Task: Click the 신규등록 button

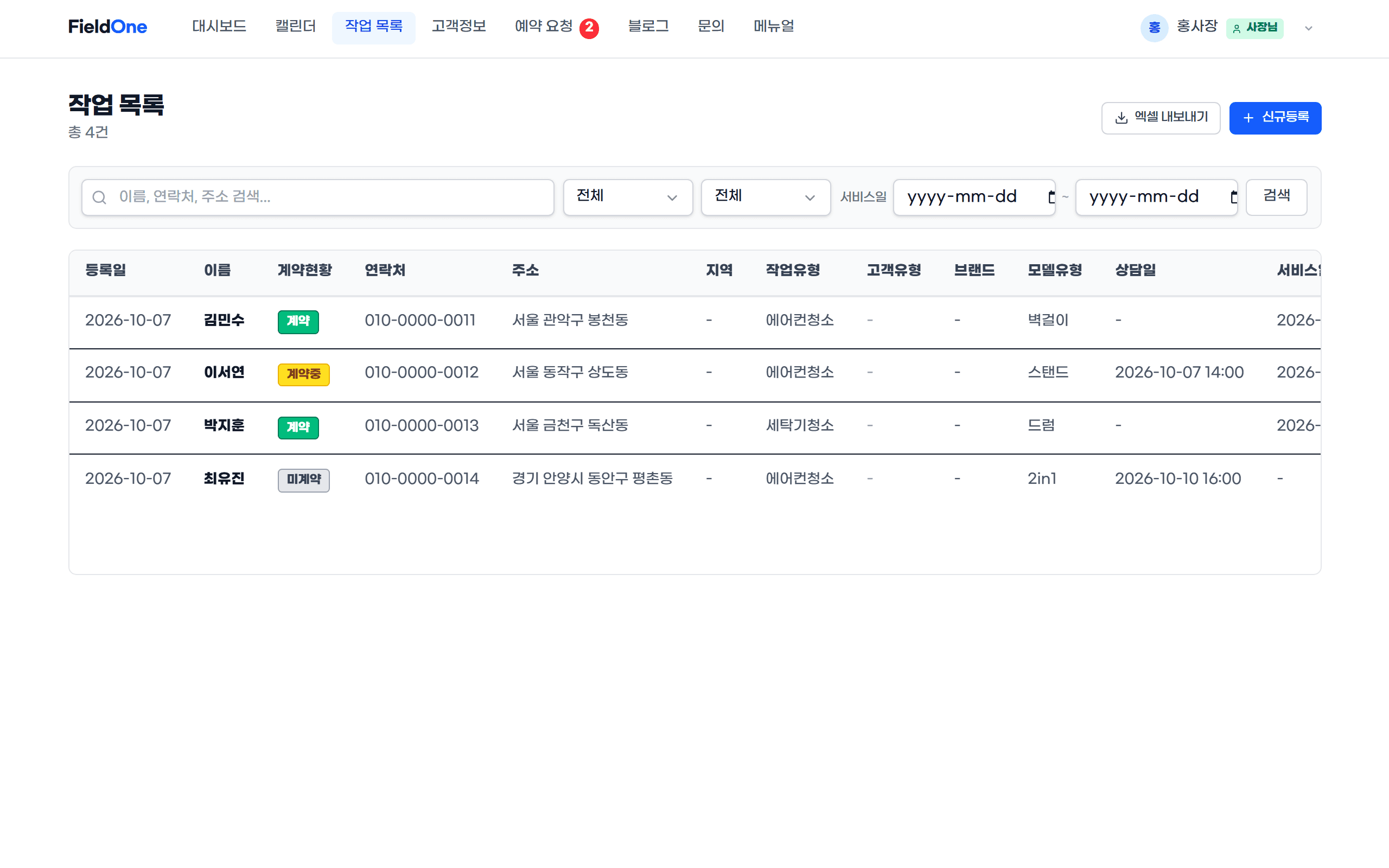Action: [x=1276, y=118]
